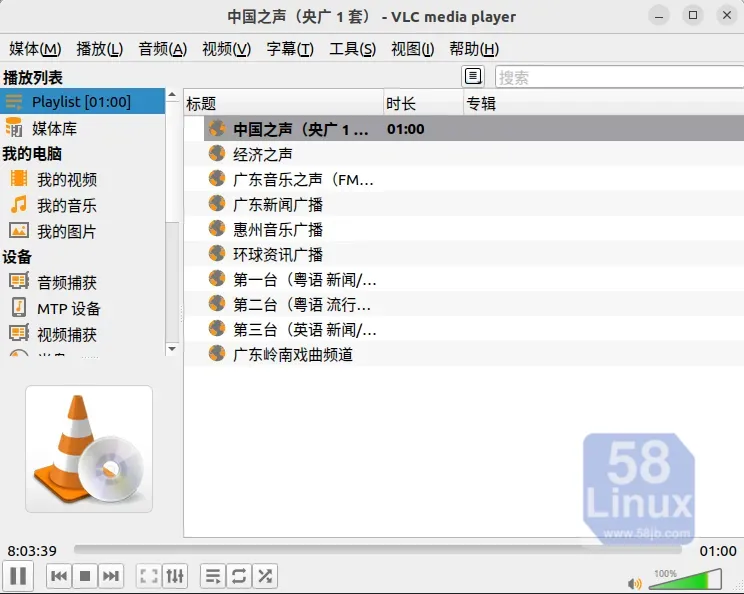Open the 媒体(M) menu
Image resolution: width=744 pixels, height=594 pixels.
tap(35, 48)
